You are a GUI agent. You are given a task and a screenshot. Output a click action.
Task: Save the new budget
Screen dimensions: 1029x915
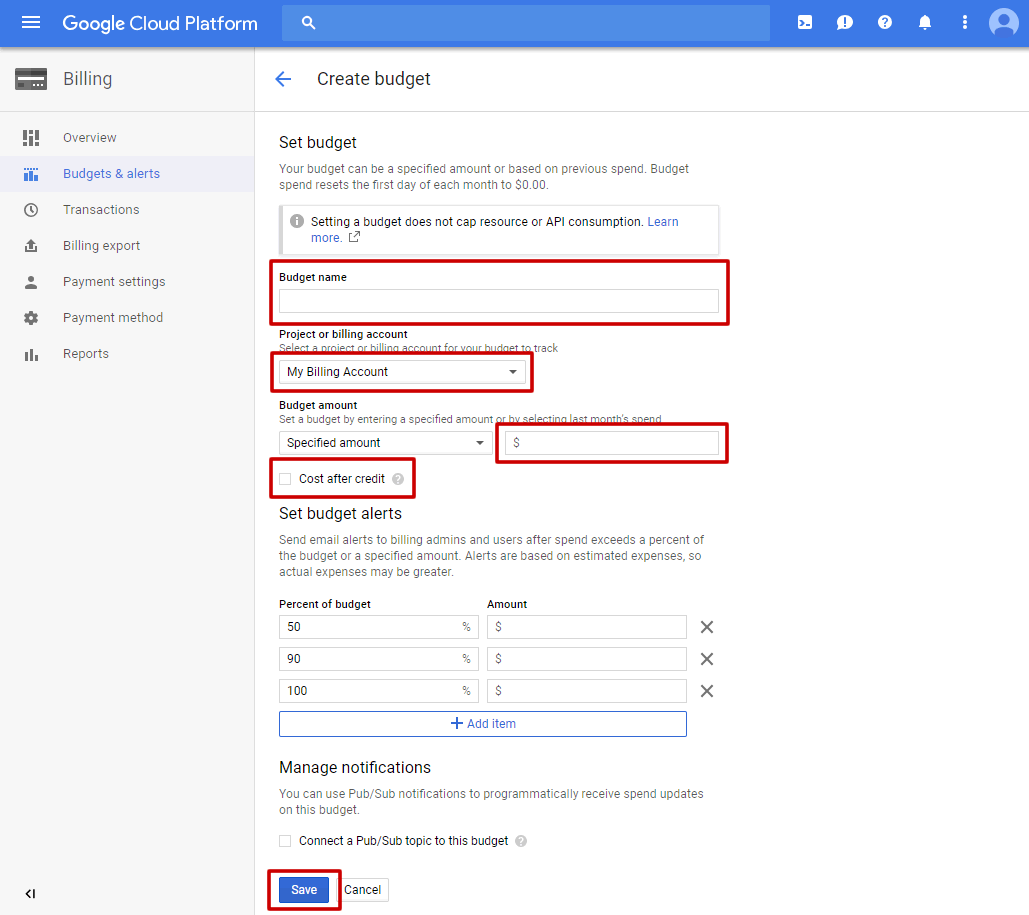coord(304,889)
